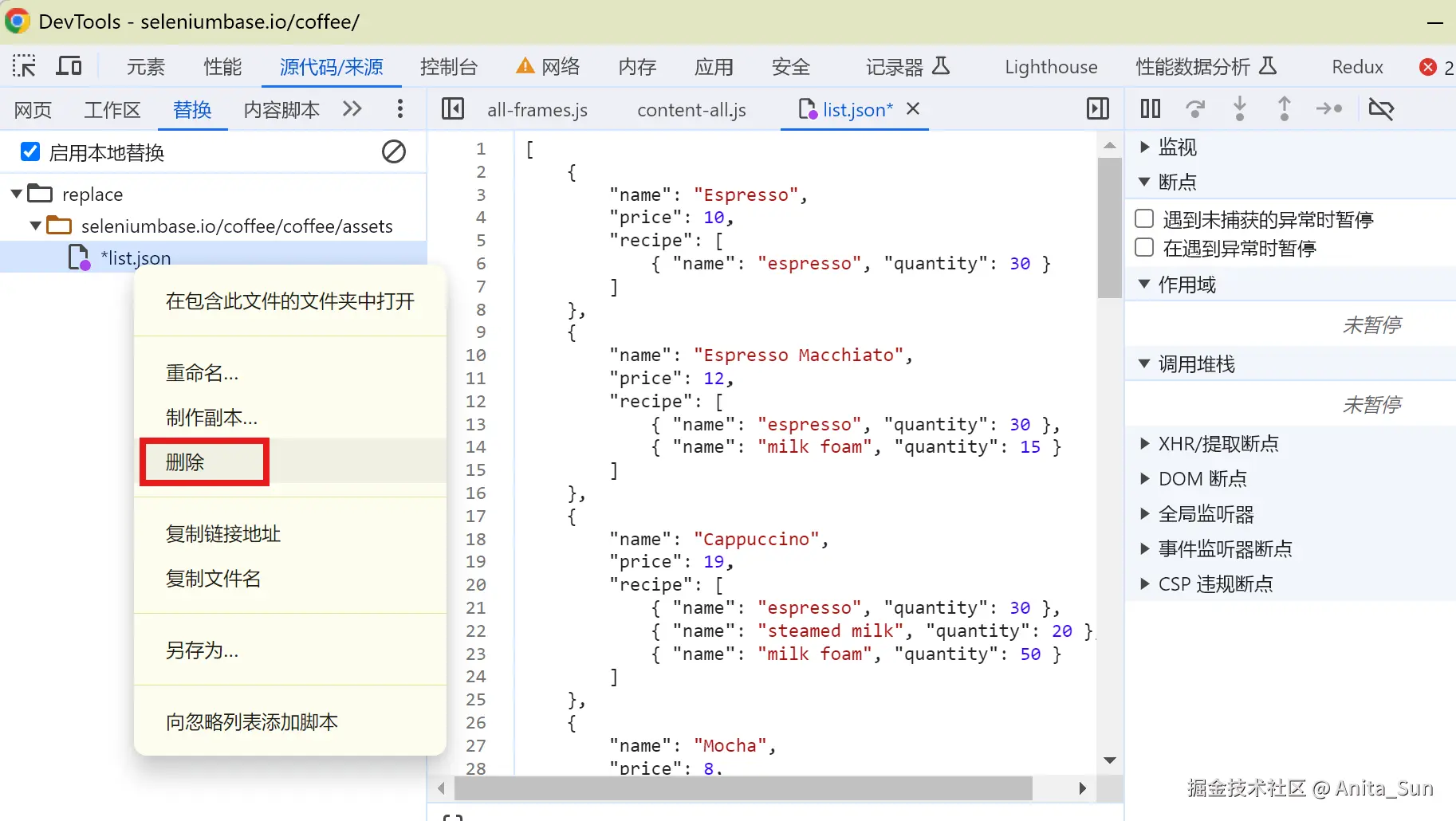This screenshot has height=821, width=1456.
Task: Toggle the debugger sidebar icon
Action: [1098, 108]
